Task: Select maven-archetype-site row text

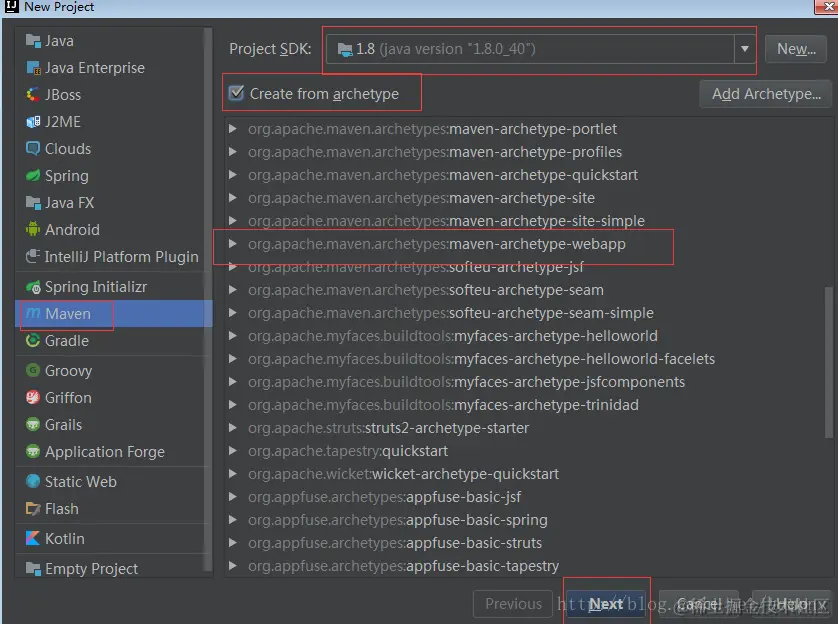Action: click(421, 198)
